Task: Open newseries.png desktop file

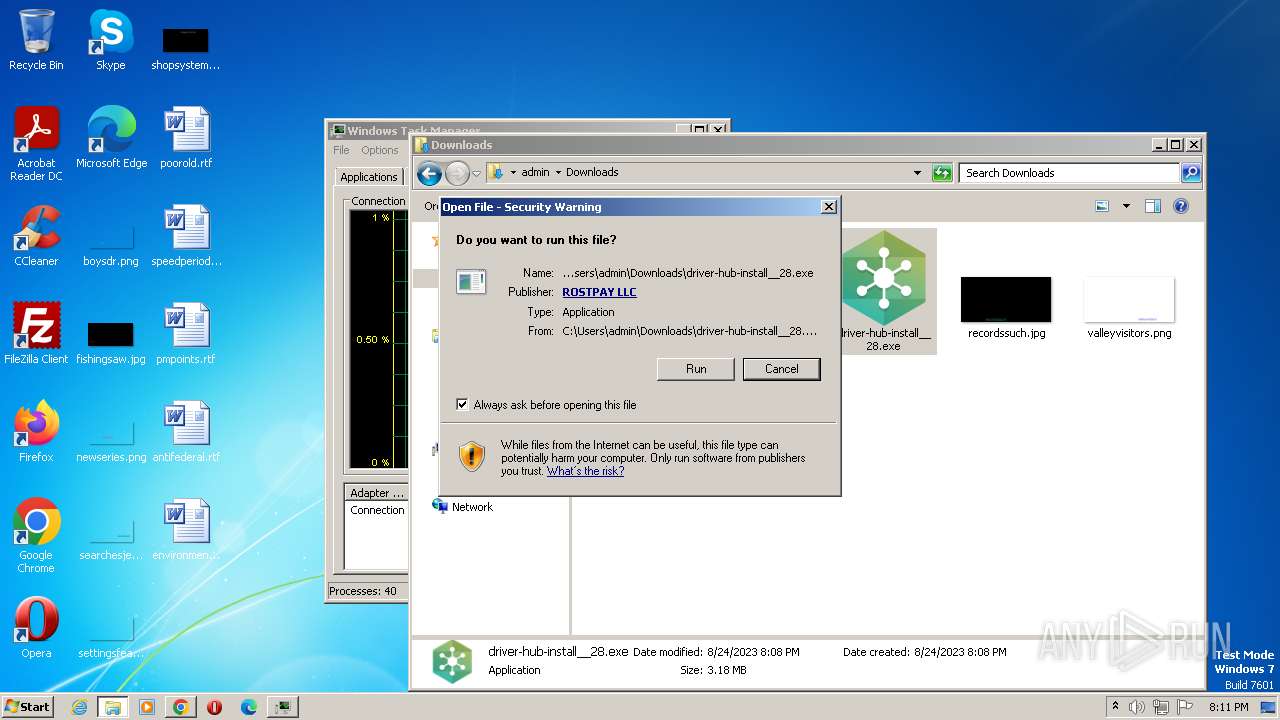Action: [x=111, y=438]
